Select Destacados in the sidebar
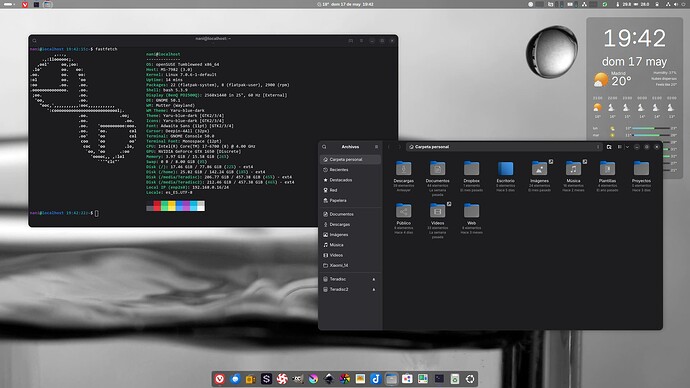The height and width of the screenshot is (388, 690). pyautogui.click(x=350, y=180)
